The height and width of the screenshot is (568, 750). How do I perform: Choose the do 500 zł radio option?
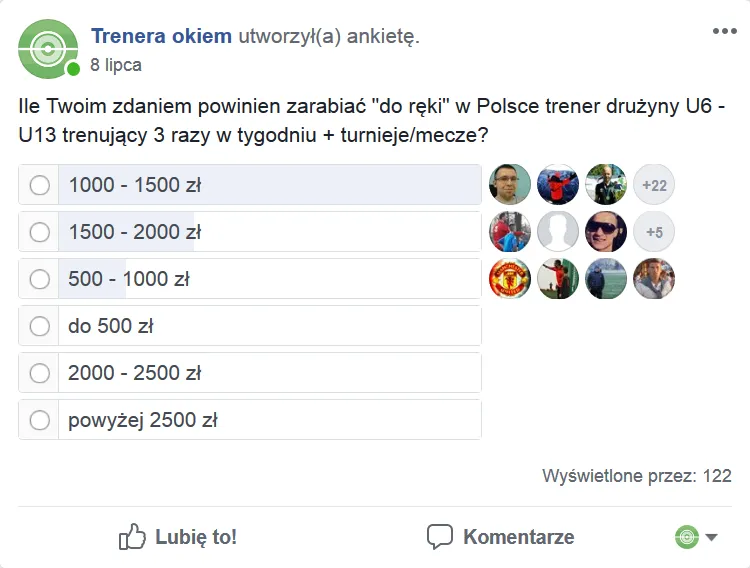point(40,326)
